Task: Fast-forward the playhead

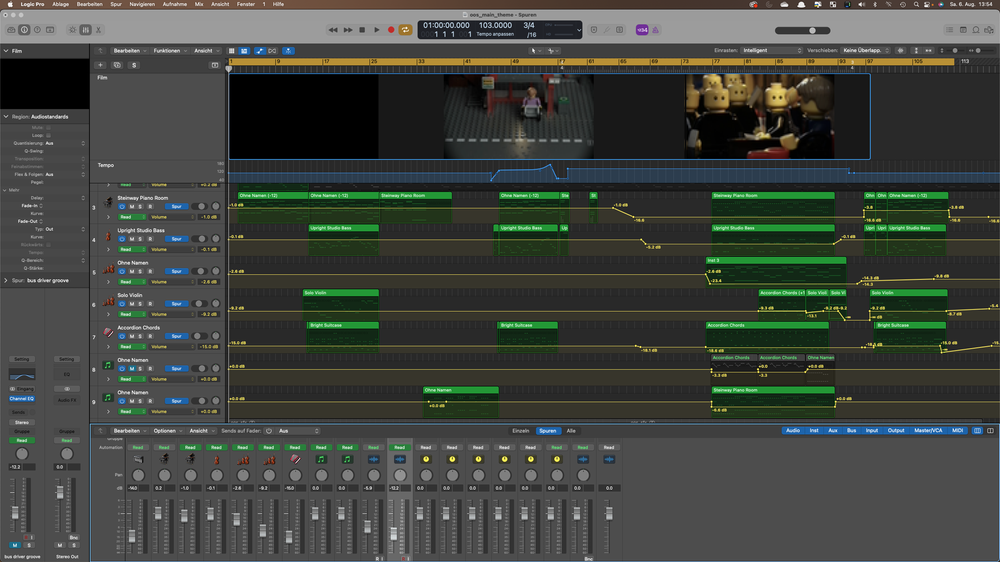Action: pyautogui.click(x=348, y=30)
